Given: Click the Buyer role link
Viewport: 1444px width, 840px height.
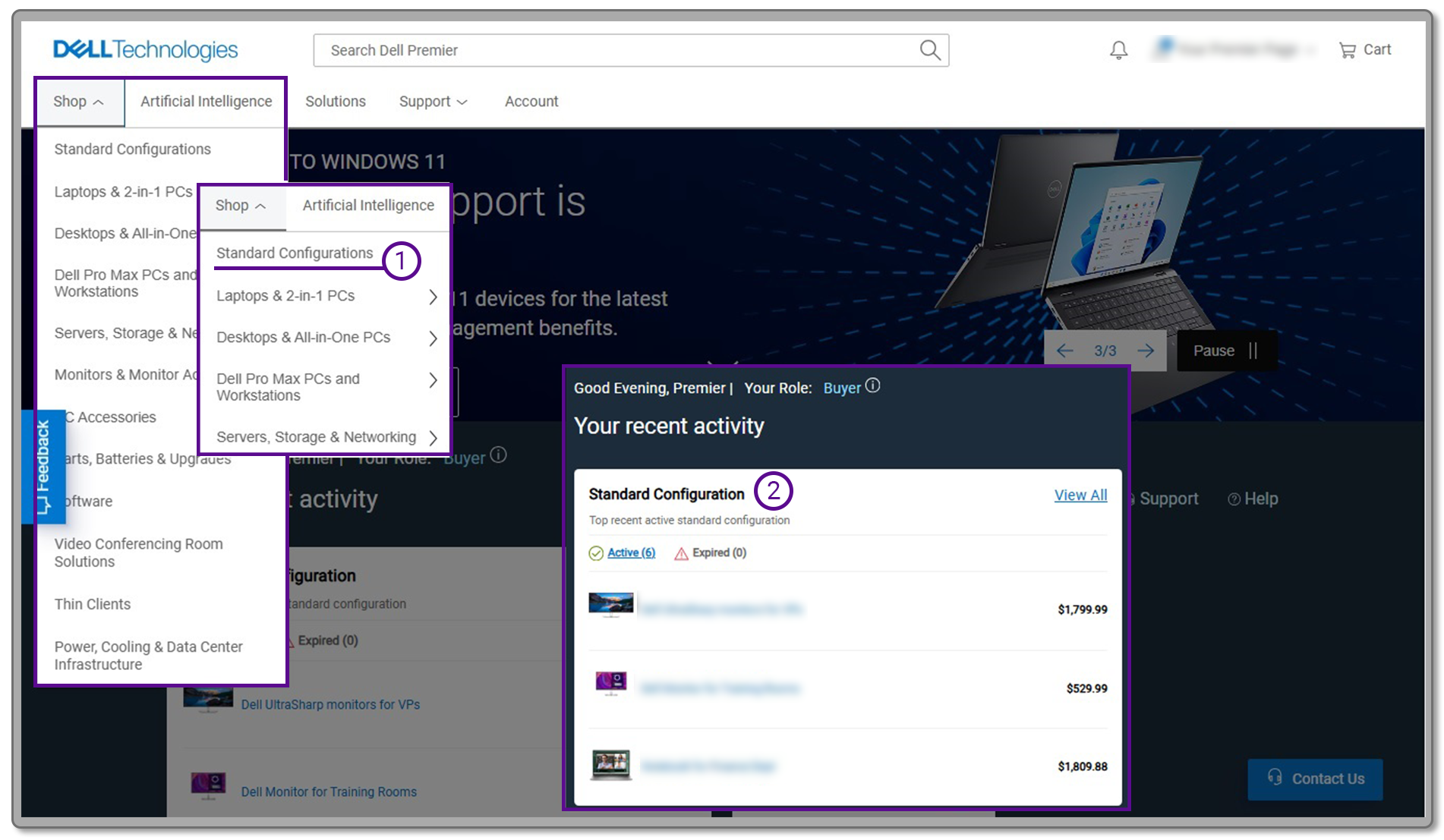Looking at the screenshot, I should [842, 388].
